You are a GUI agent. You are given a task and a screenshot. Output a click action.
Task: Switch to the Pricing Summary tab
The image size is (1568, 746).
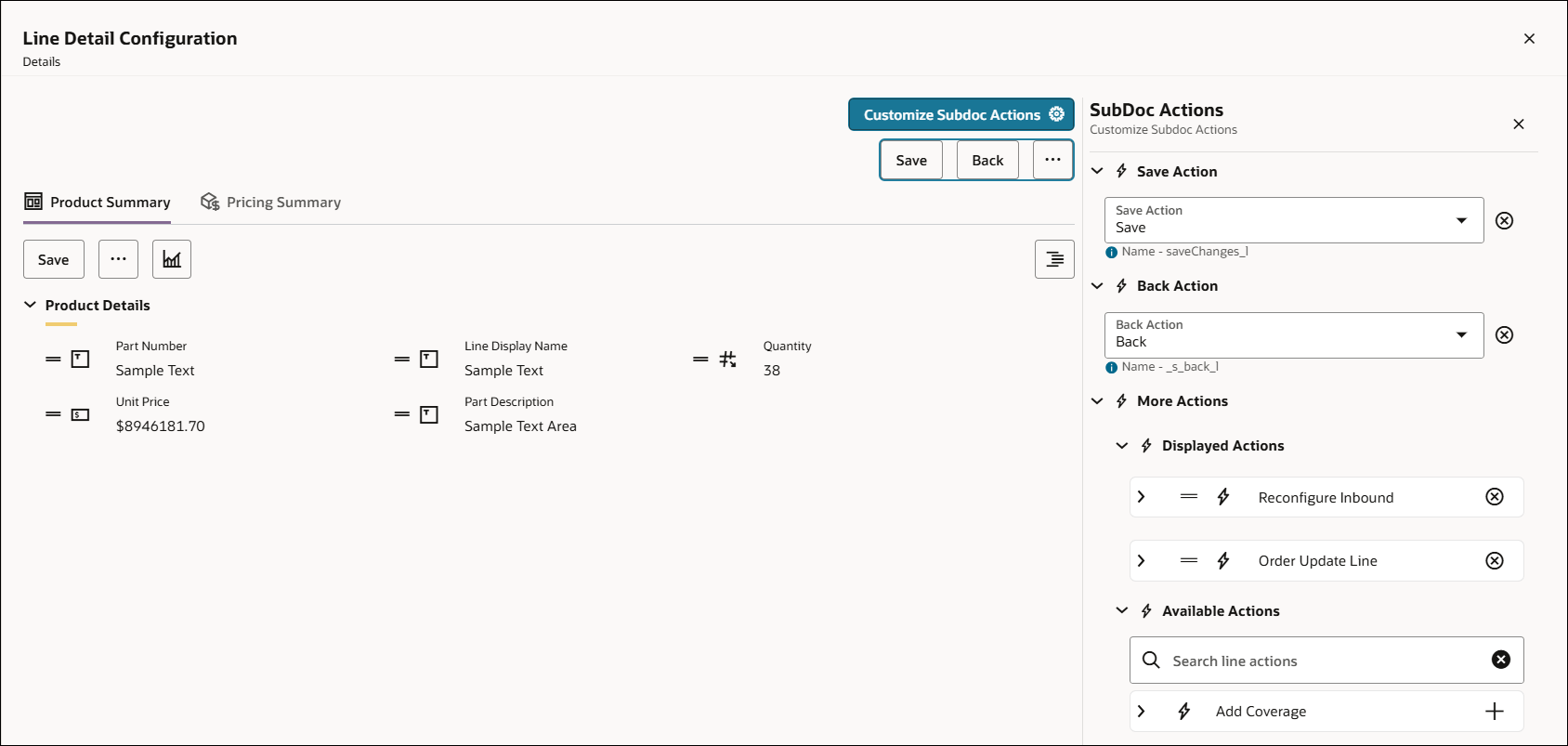coord(271,202)
